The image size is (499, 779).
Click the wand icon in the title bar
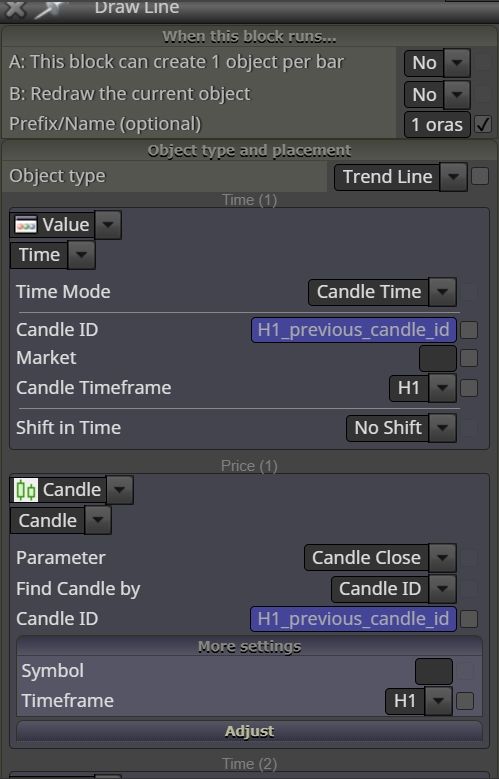[51, 8]
